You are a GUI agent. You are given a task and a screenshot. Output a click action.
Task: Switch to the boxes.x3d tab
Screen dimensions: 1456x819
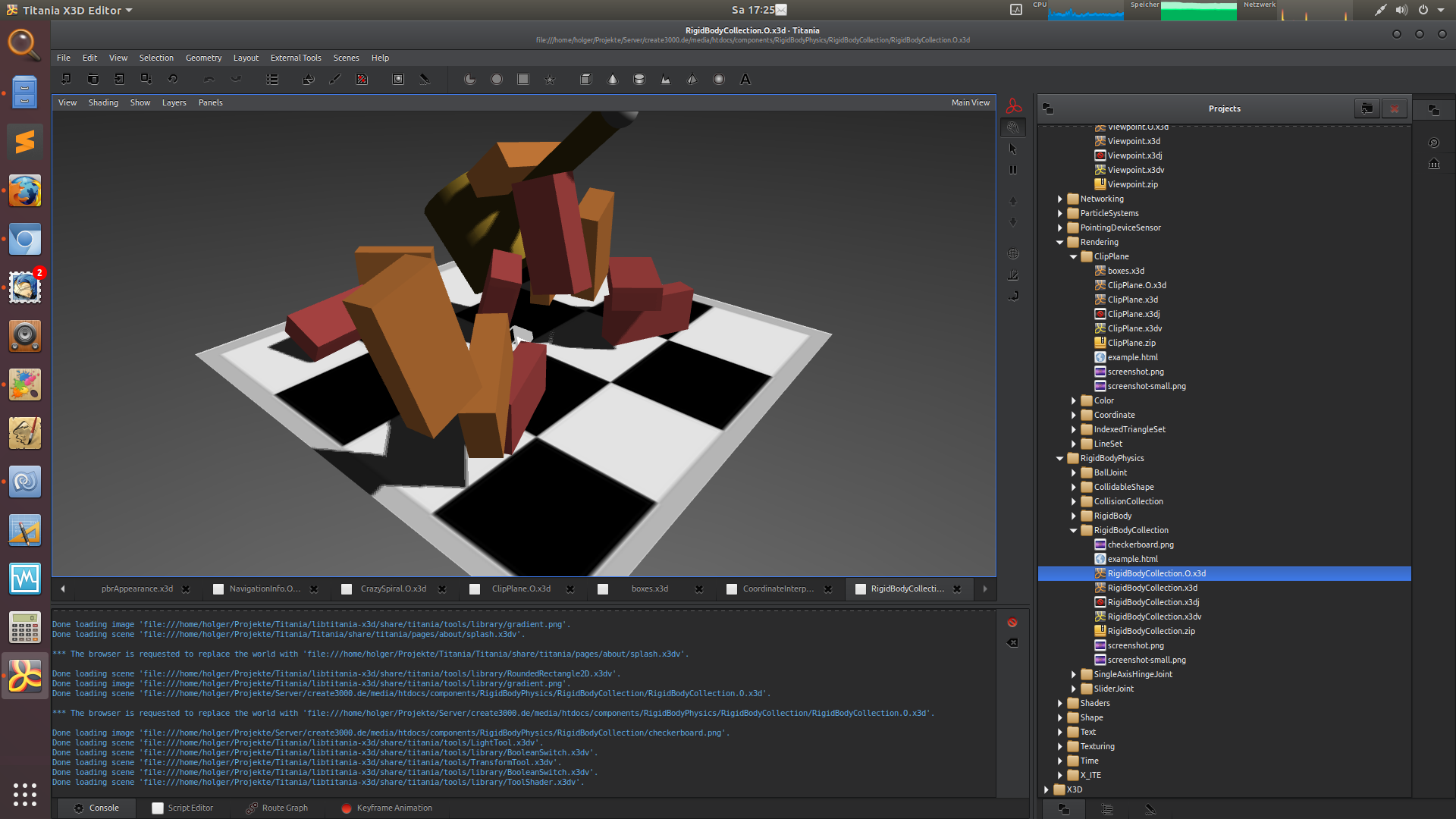click(x=649, y=588)
